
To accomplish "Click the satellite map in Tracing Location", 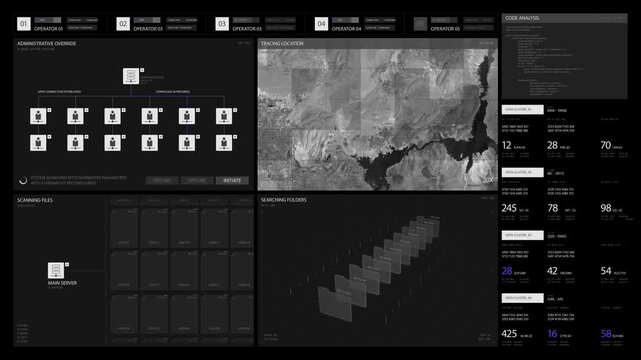I will click(x=377, y=119).
